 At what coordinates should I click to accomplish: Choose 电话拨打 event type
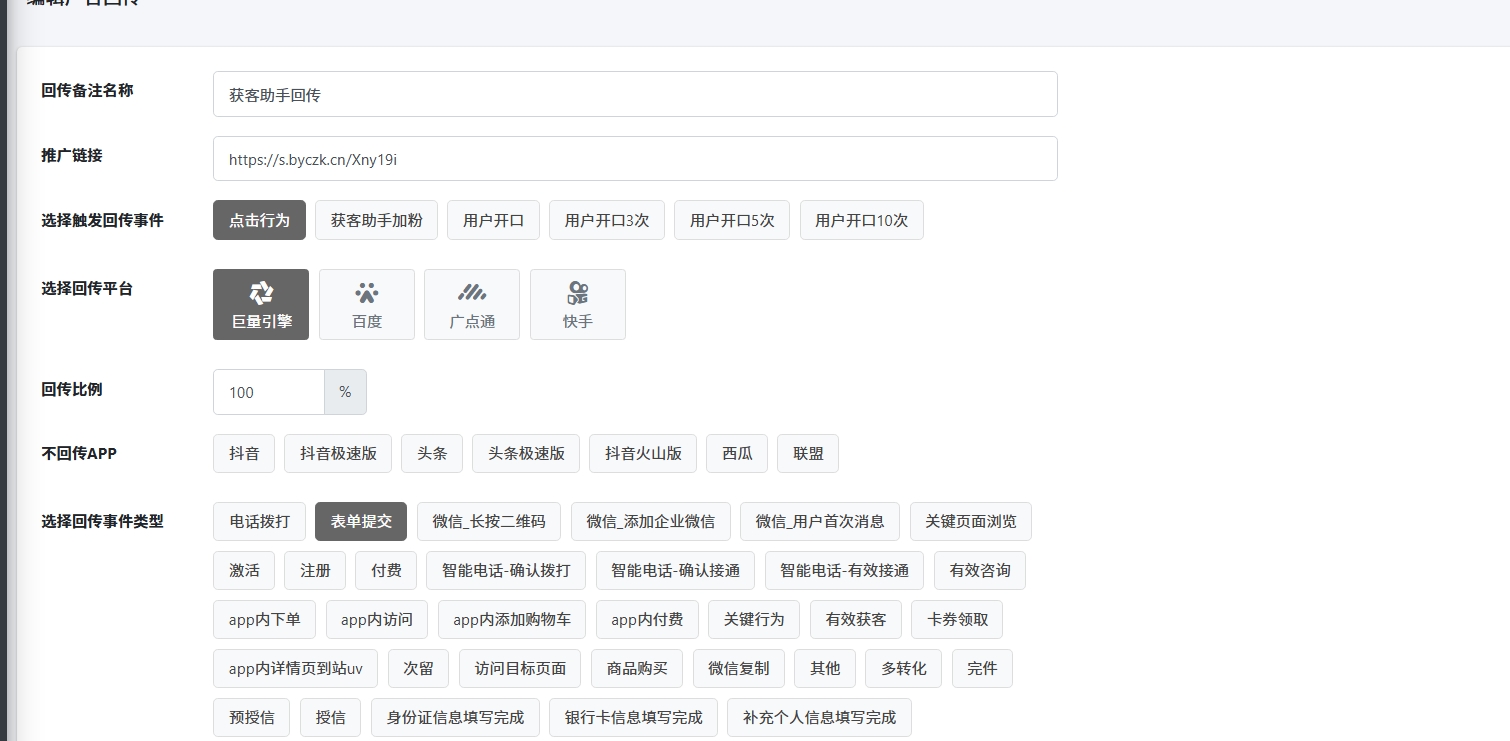pos(259,521)
